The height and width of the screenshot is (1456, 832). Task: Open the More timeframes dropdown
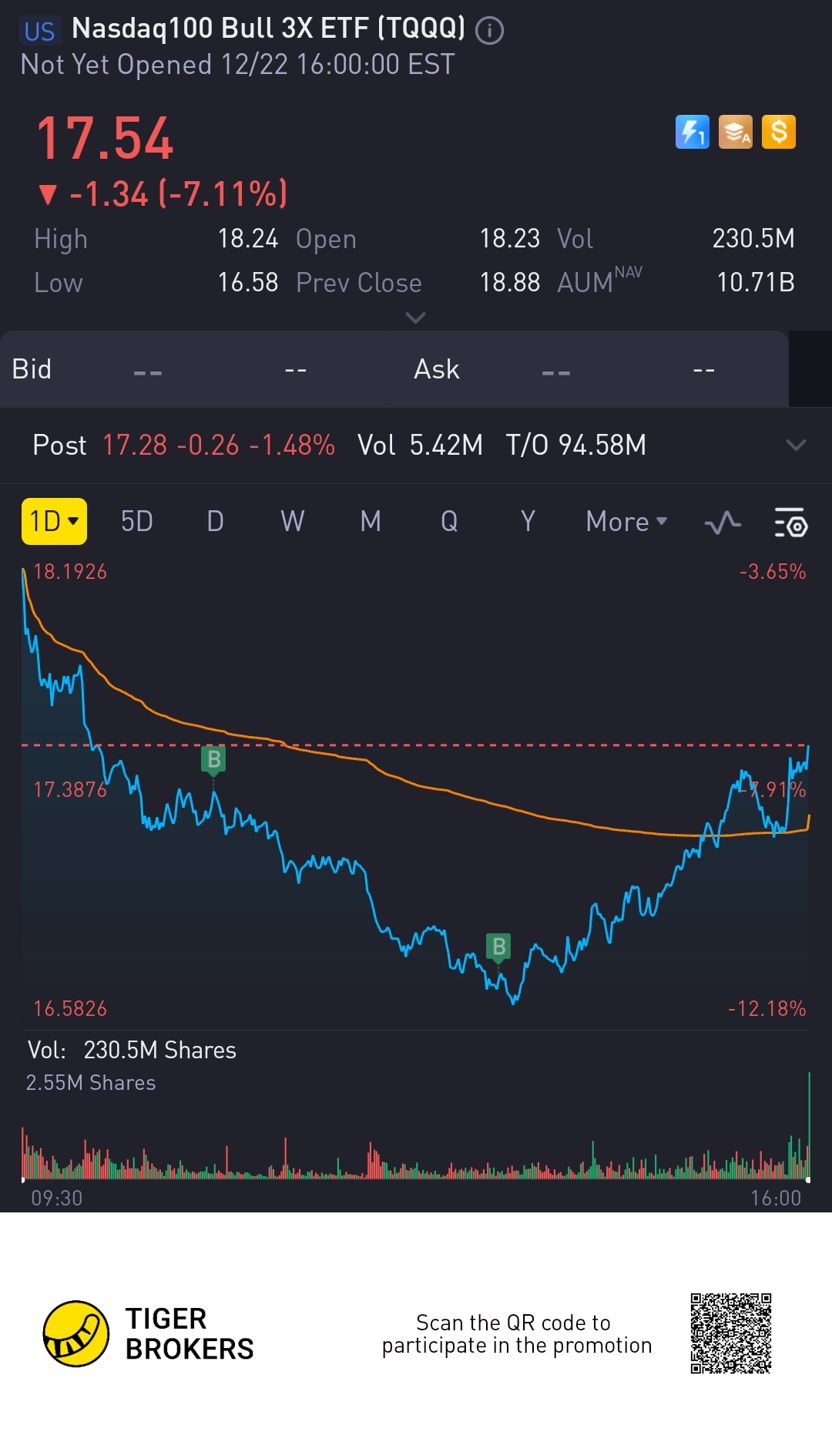(x=626, y=522)
